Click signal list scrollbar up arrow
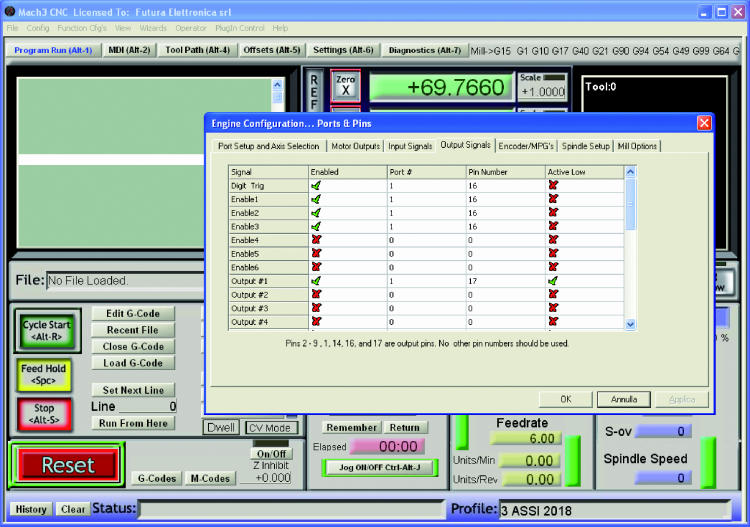 (630, 172)
